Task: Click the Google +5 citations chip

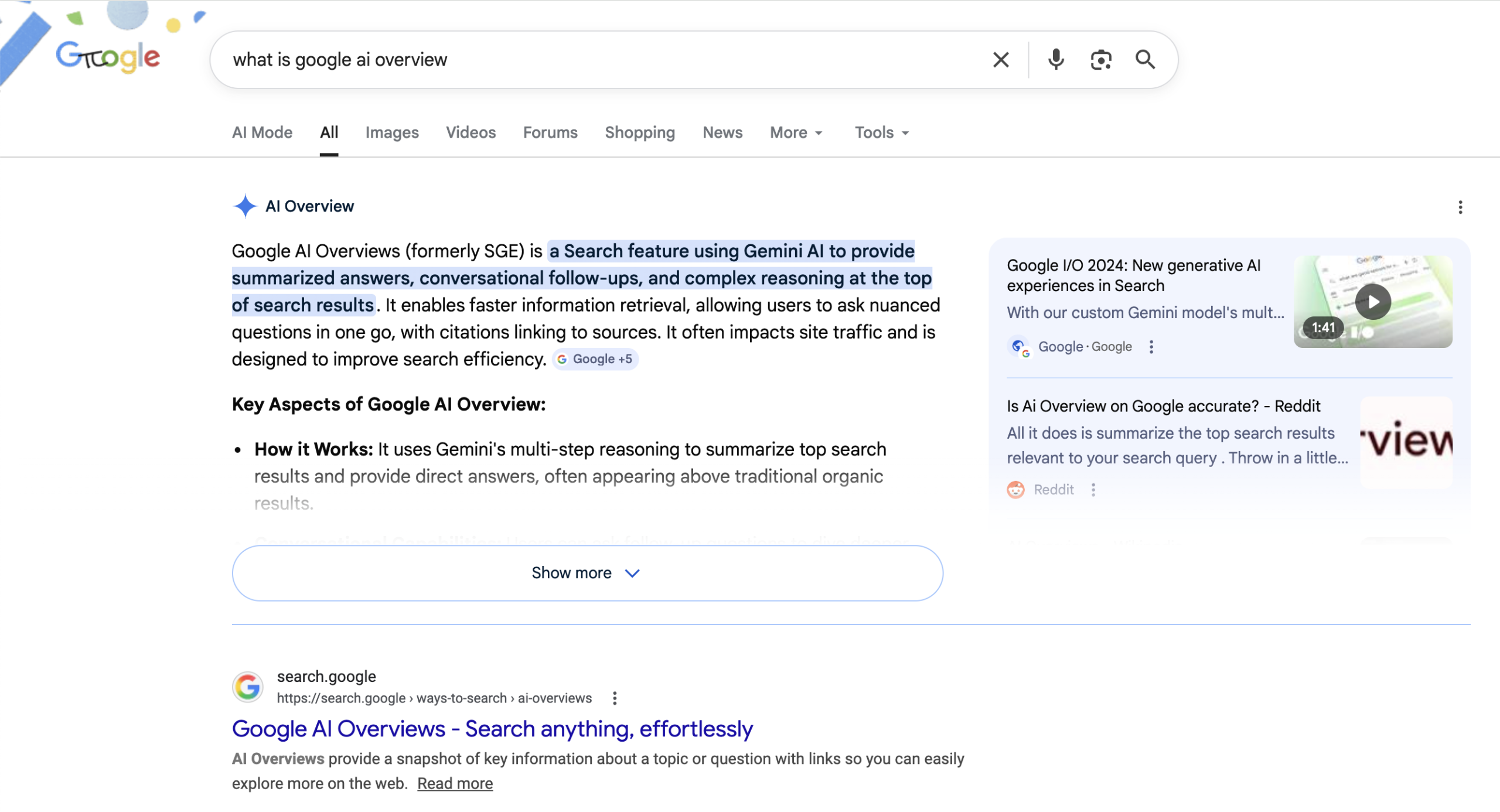Action: click(x=595, y=359)
